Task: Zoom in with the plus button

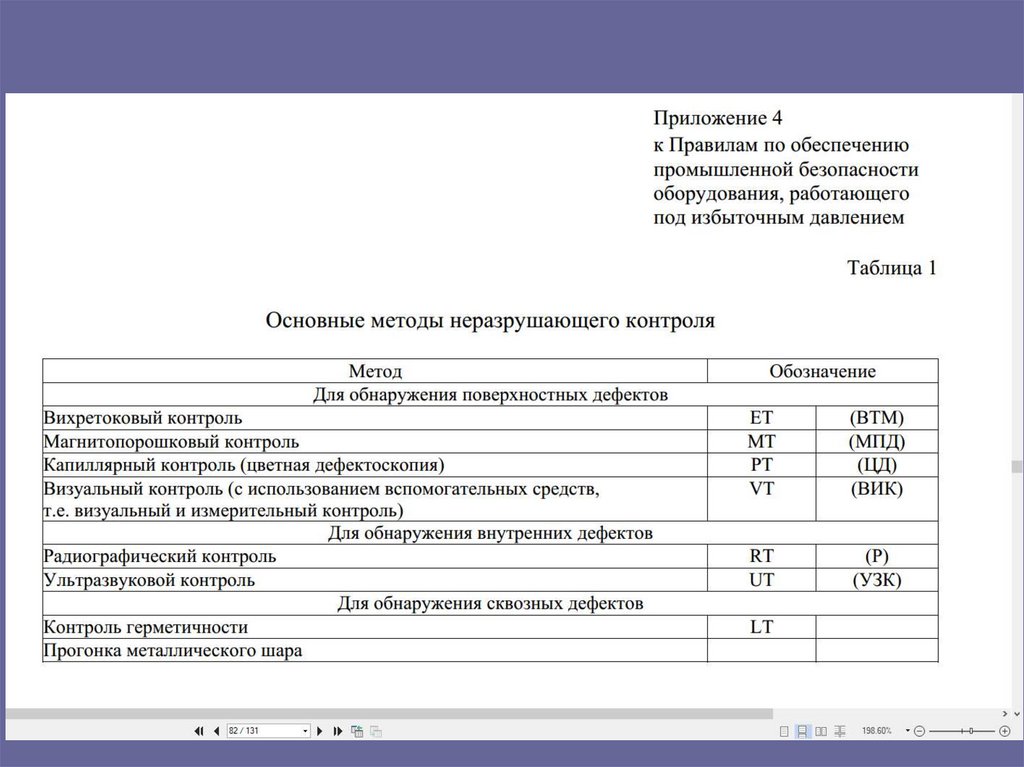Action: (1005, 731)
